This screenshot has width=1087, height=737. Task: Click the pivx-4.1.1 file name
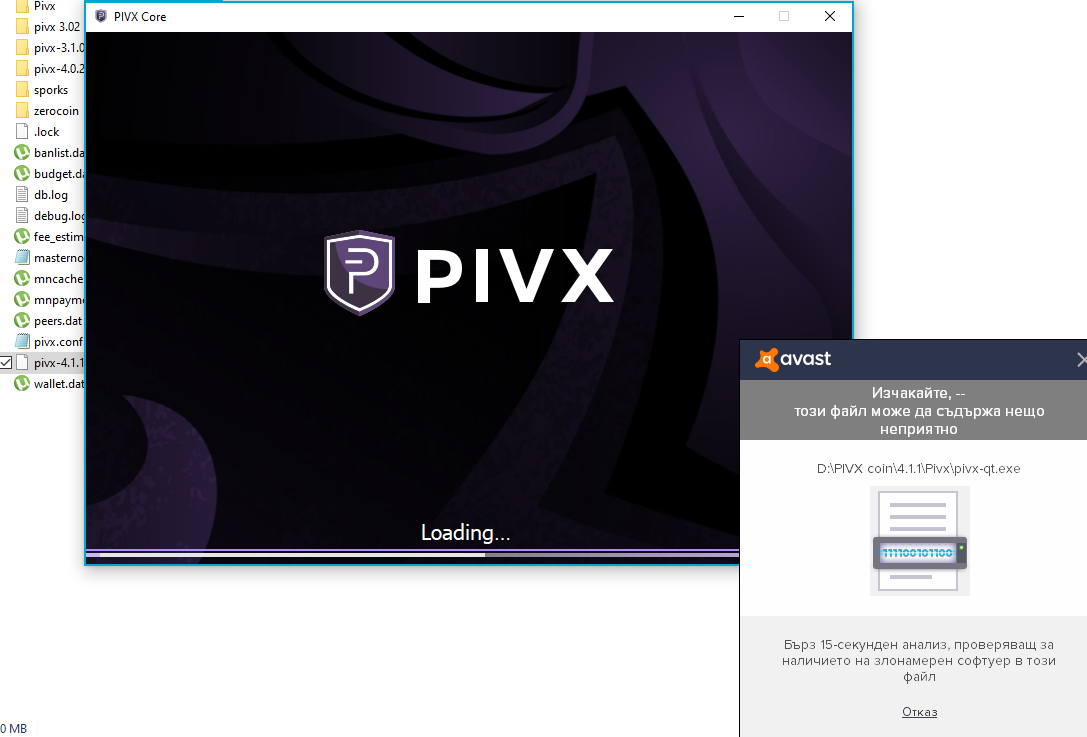tap(59, 363)
